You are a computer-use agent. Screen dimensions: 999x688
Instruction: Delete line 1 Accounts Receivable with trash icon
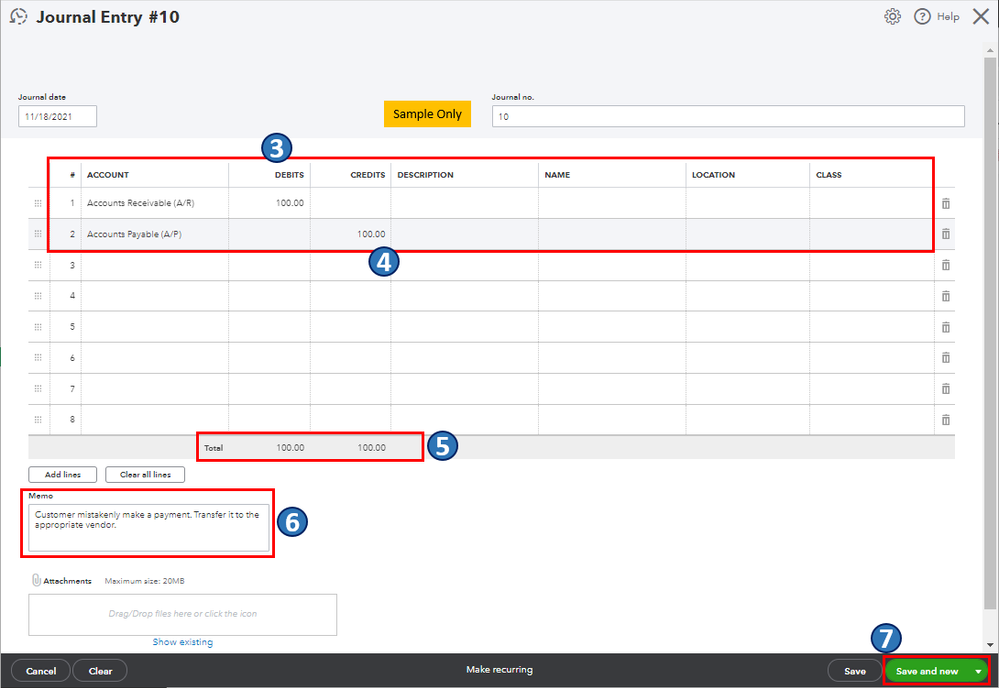click(x=945, y=203)
